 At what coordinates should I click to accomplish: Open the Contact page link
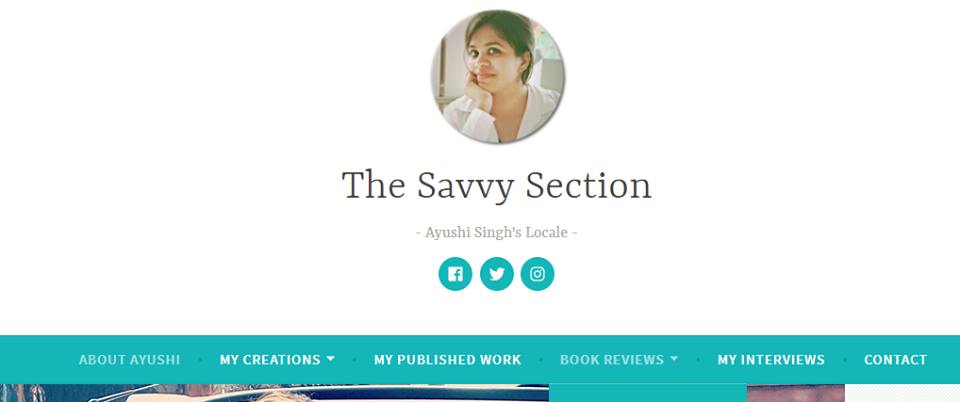tap(895, 360)
